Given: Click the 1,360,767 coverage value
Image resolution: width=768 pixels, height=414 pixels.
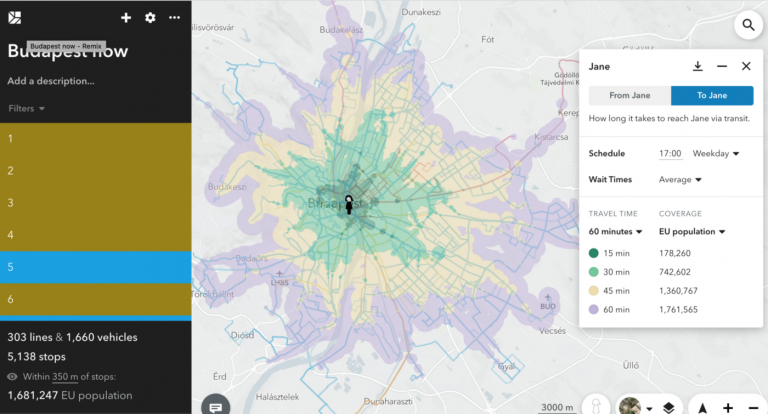Looking at the screenshot, I should (678, 291).
